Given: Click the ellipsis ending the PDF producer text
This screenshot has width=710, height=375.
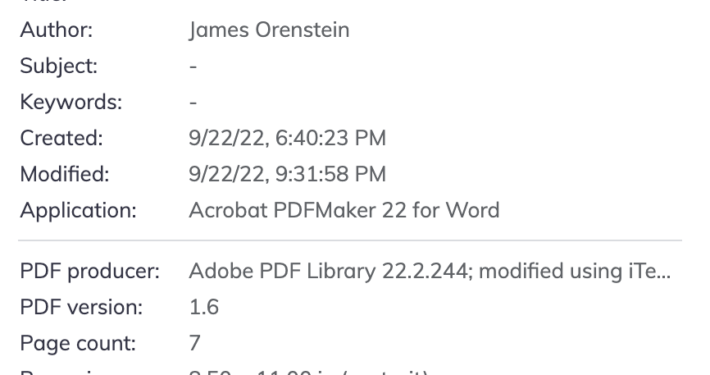Looking at the screenshot, I should click(664, 276).
